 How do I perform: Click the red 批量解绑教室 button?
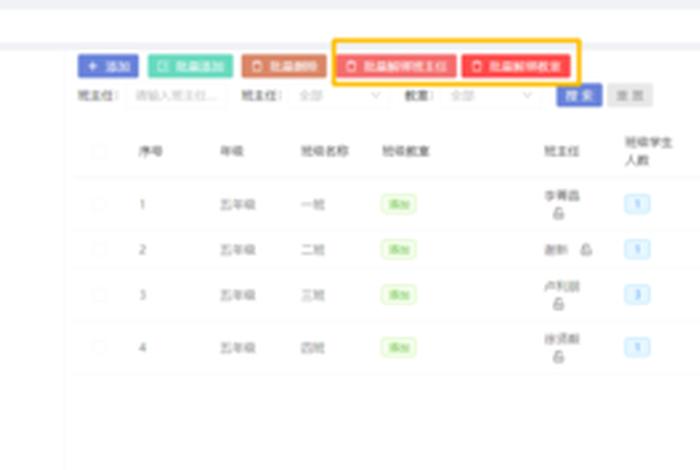point(516,66)
